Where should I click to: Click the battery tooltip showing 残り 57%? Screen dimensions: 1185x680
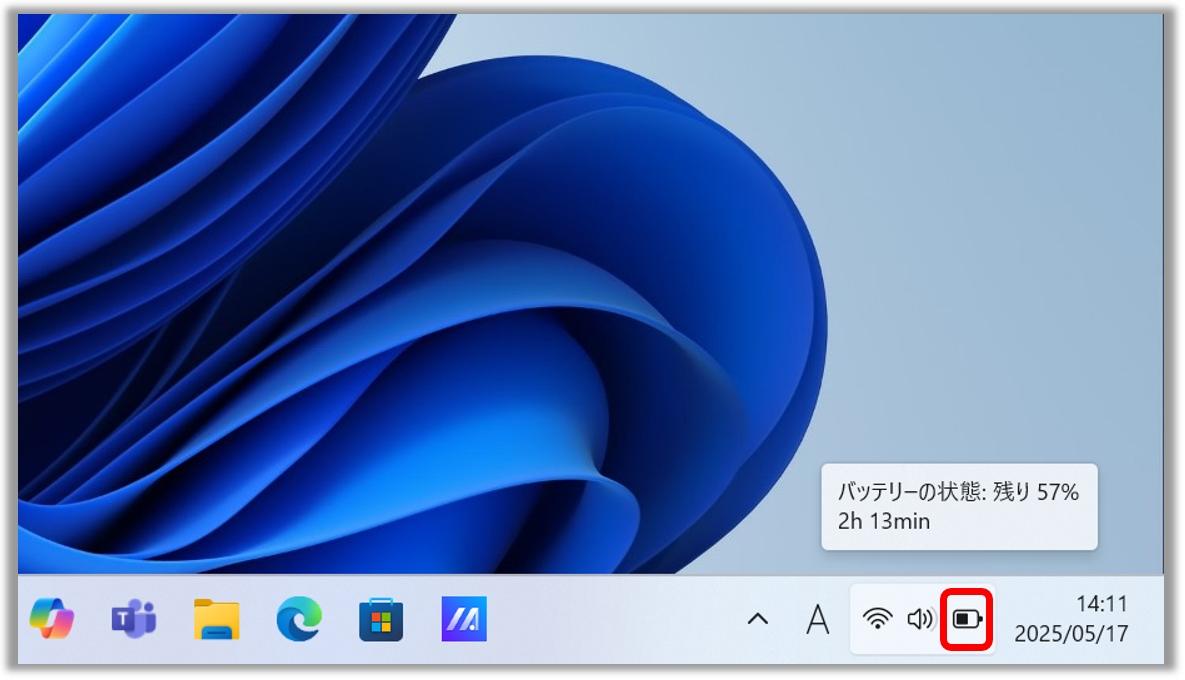[x=959, y=506]
